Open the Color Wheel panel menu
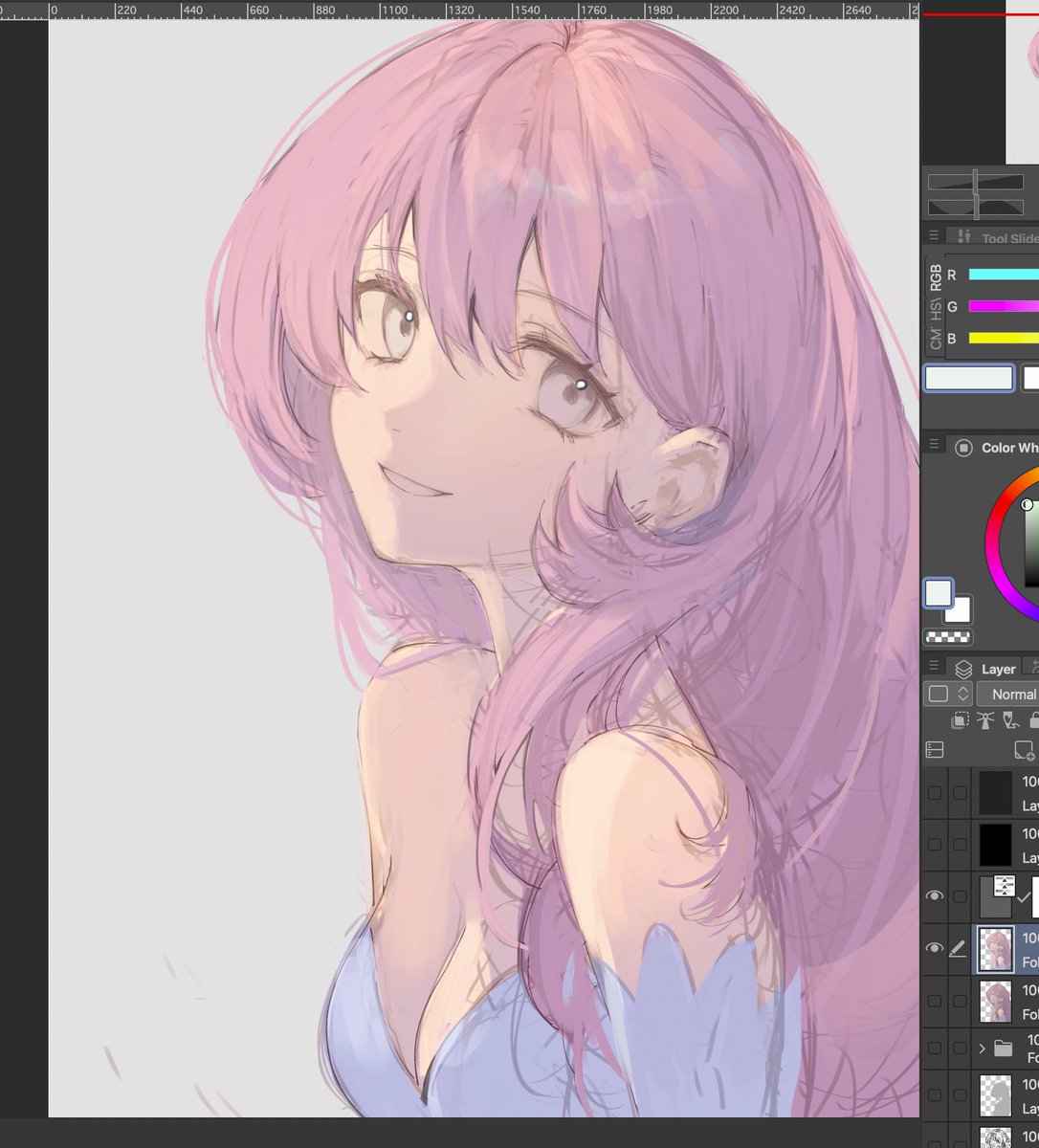Image resolution: width=1039 pixels, height=1148 pixels. [x=934, y=445]
